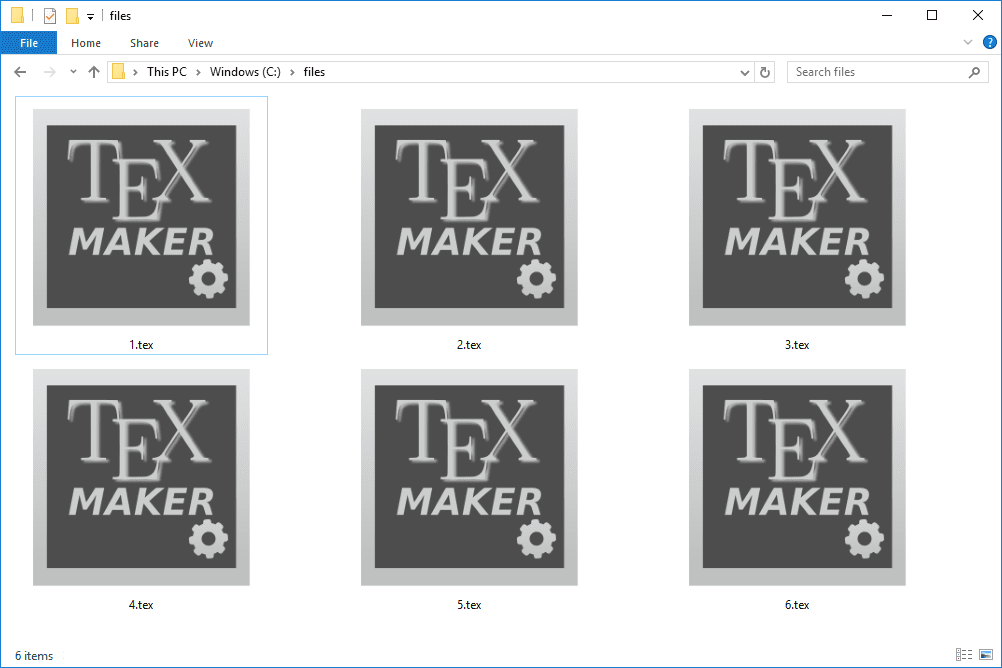Switch to Large icons view in status bar

pyautogui.click(x=983, y=655)
